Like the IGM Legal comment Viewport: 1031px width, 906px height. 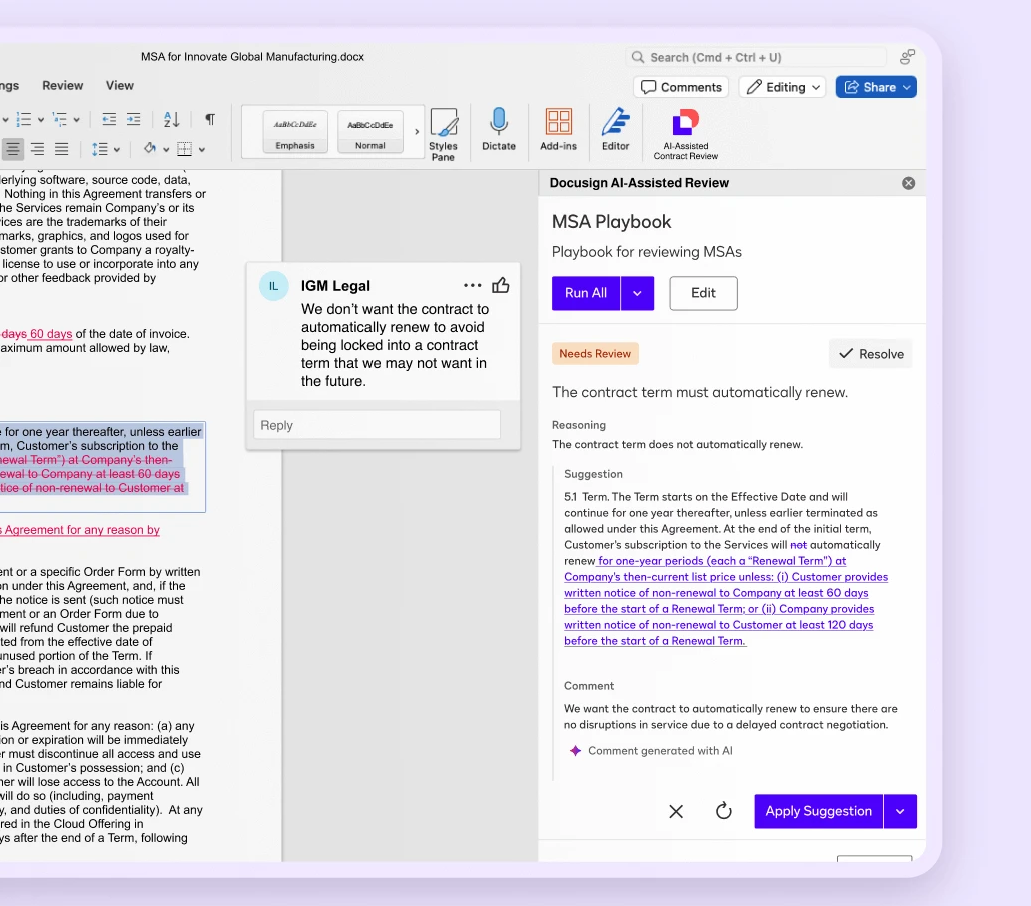coord(501,285)
